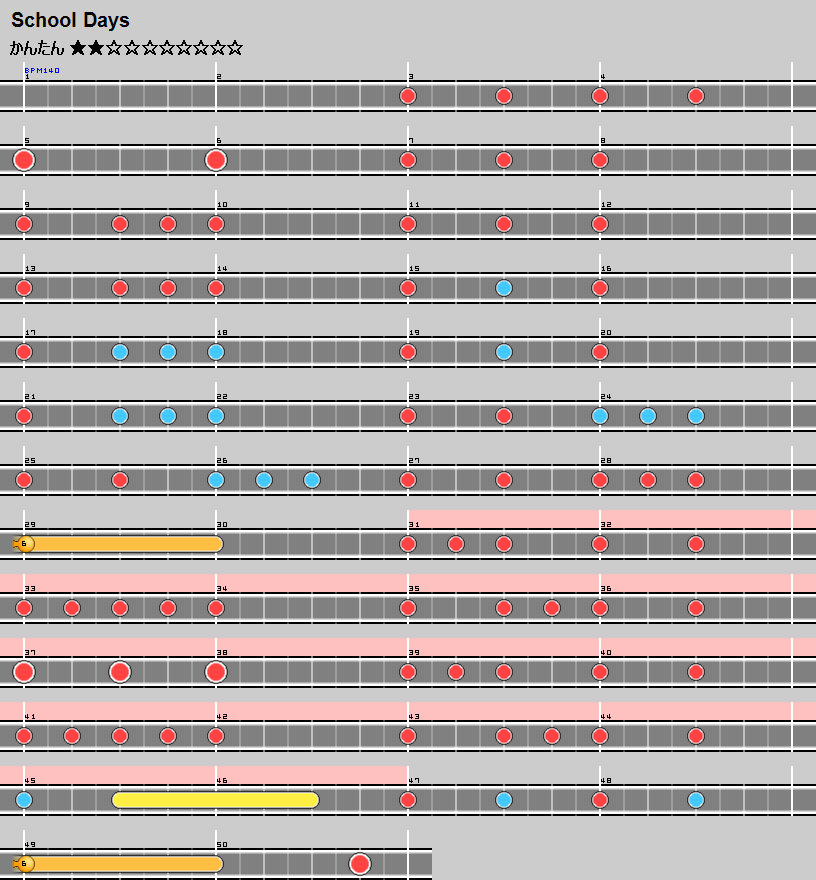The height and width of the screenshot is (880, 816).
Task: Click measure number 27 label
Action: [x=414, y=461]
